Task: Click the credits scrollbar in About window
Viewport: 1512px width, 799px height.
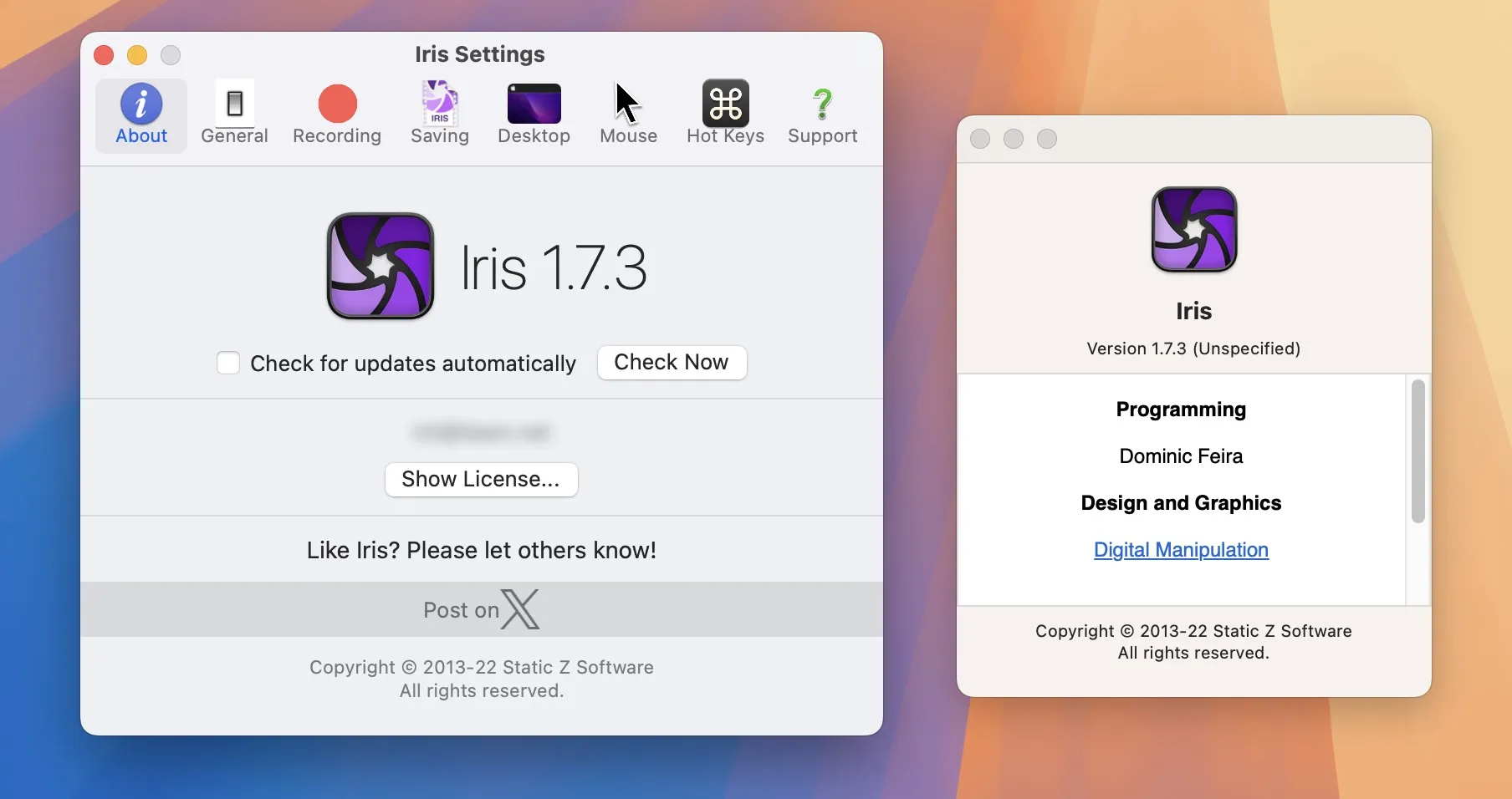Action: (1417, 451)
